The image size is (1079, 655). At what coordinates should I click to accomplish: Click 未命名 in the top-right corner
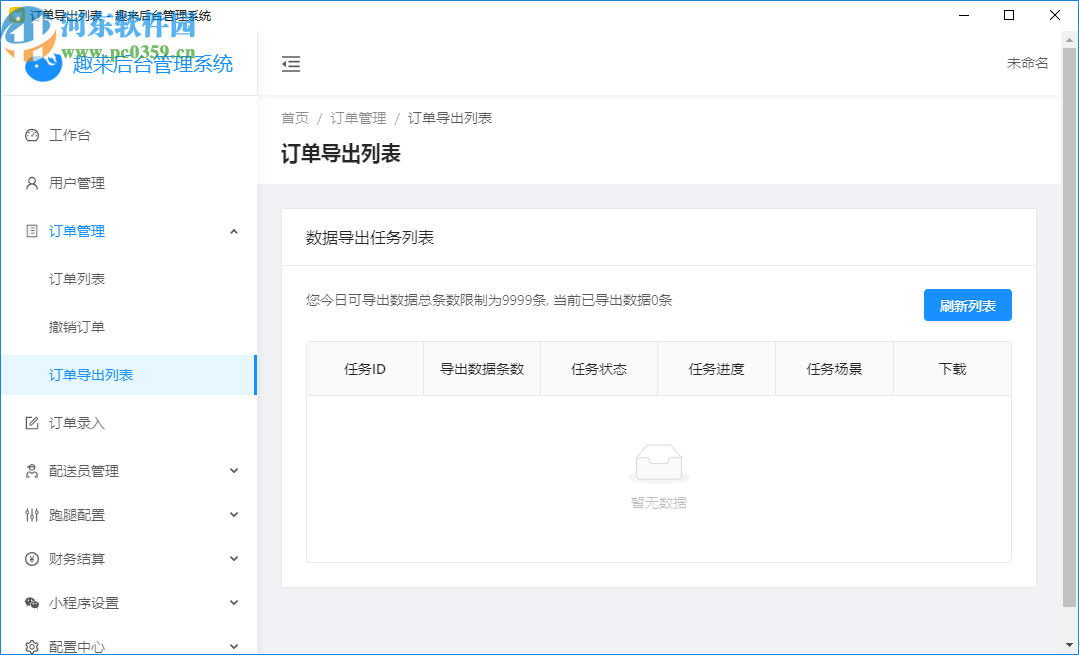(x=1027, y=60)
